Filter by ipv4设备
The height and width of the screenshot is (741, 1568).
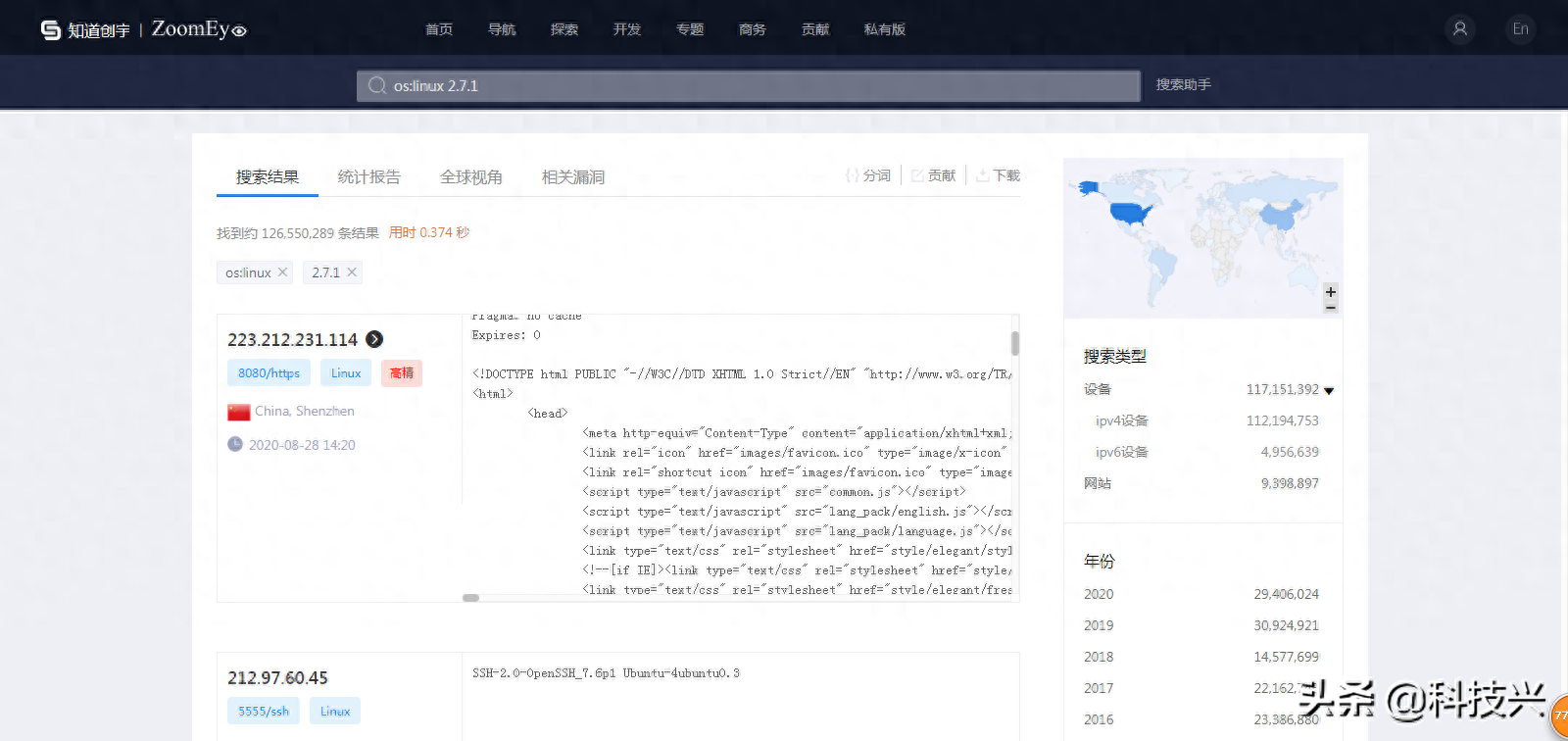(x=1121, y=421)
